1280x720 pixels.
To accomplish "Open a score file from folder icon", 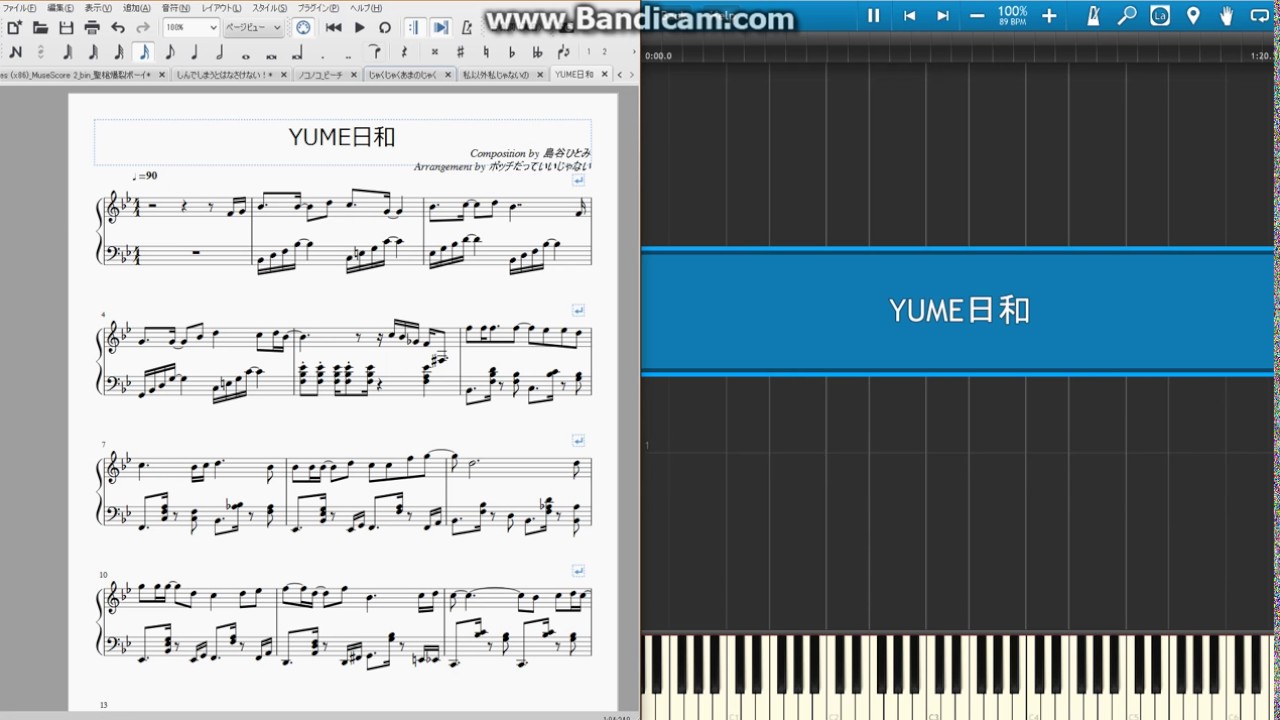I will click(41, 28).
